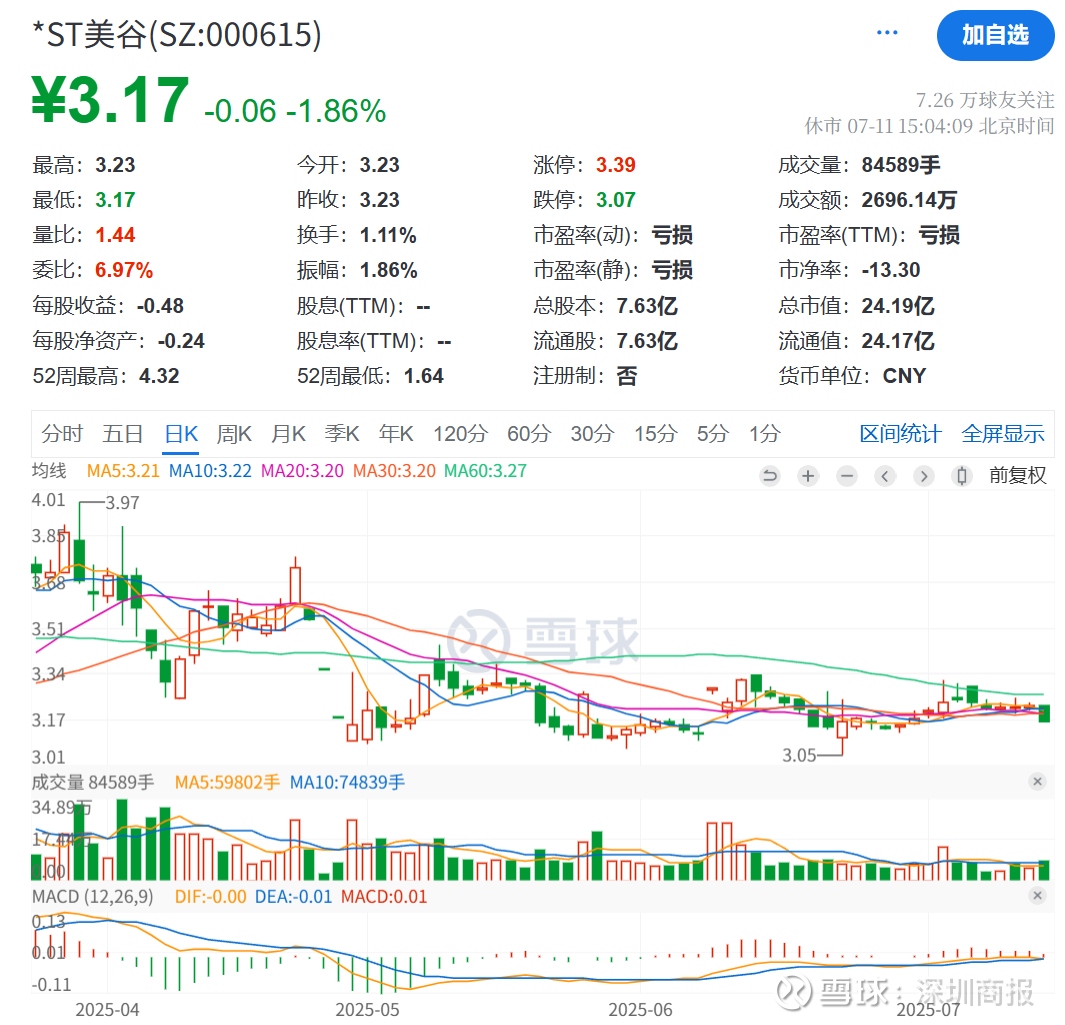Click the 流通值 value 24.17亿
Screen dimensions: 1065x1025
(898, 341)
